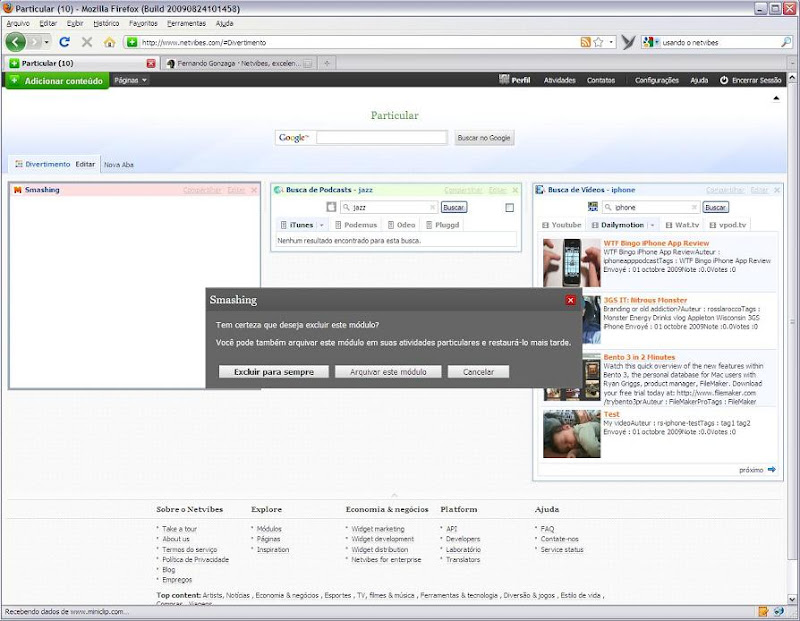800x621 pixels.
Task: Reload the page with the blue refresh icon
Action: tap(64, 42)
